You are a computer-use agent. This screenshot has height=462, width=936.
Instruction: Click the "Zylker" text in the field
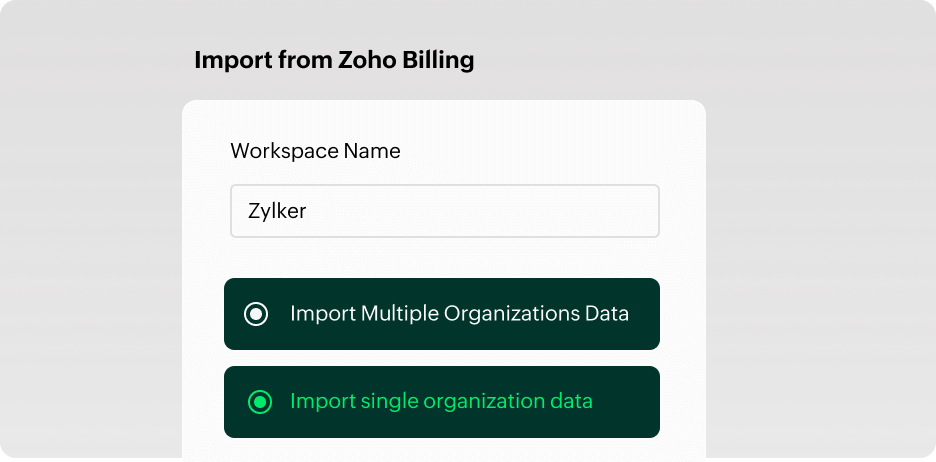click(x=277, y=211)
